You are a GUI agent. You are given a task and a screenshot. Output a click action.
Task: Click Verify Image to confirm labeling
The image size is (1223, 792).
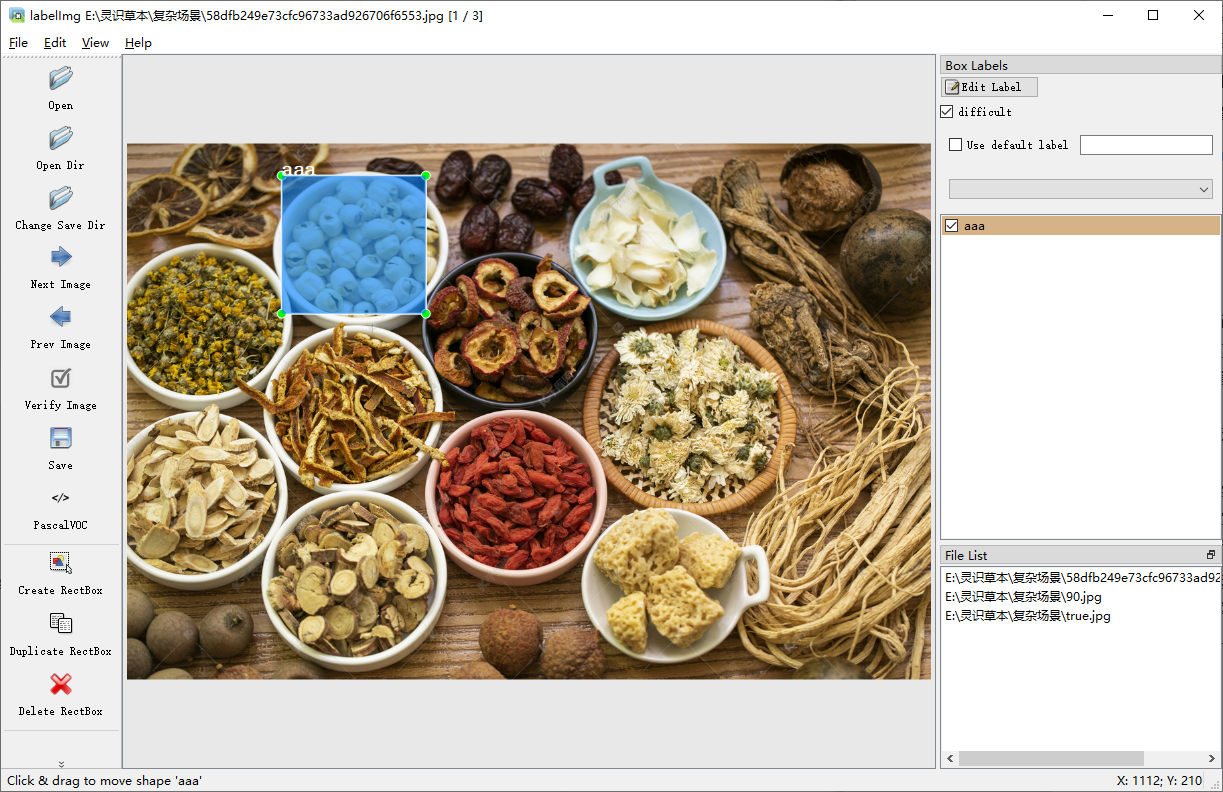(59, 378)
